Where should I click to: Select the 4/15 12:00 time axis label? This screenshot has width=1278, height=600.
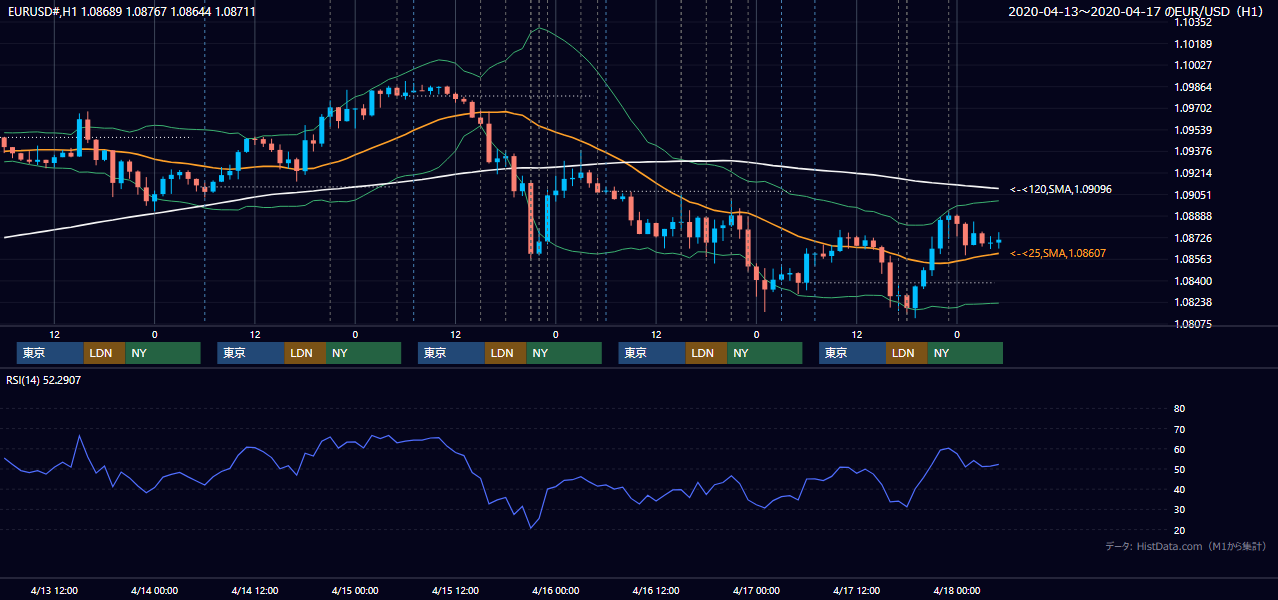pos(456,590)
